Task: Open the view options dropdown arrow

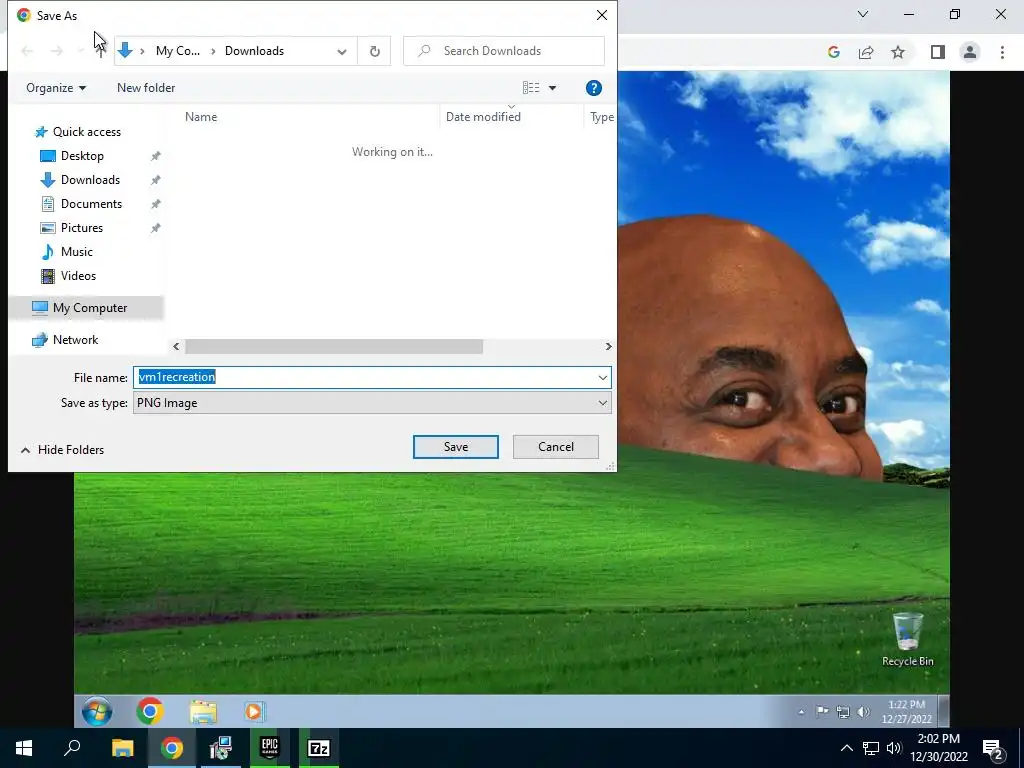Action: coord(552,88)
